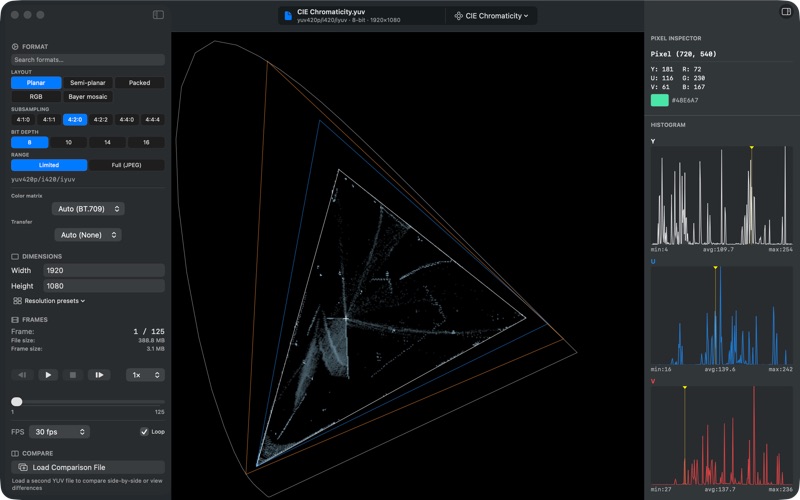Select Packed layout
Image resolution: width=800 pixels, height=500 pixels.
139,83
